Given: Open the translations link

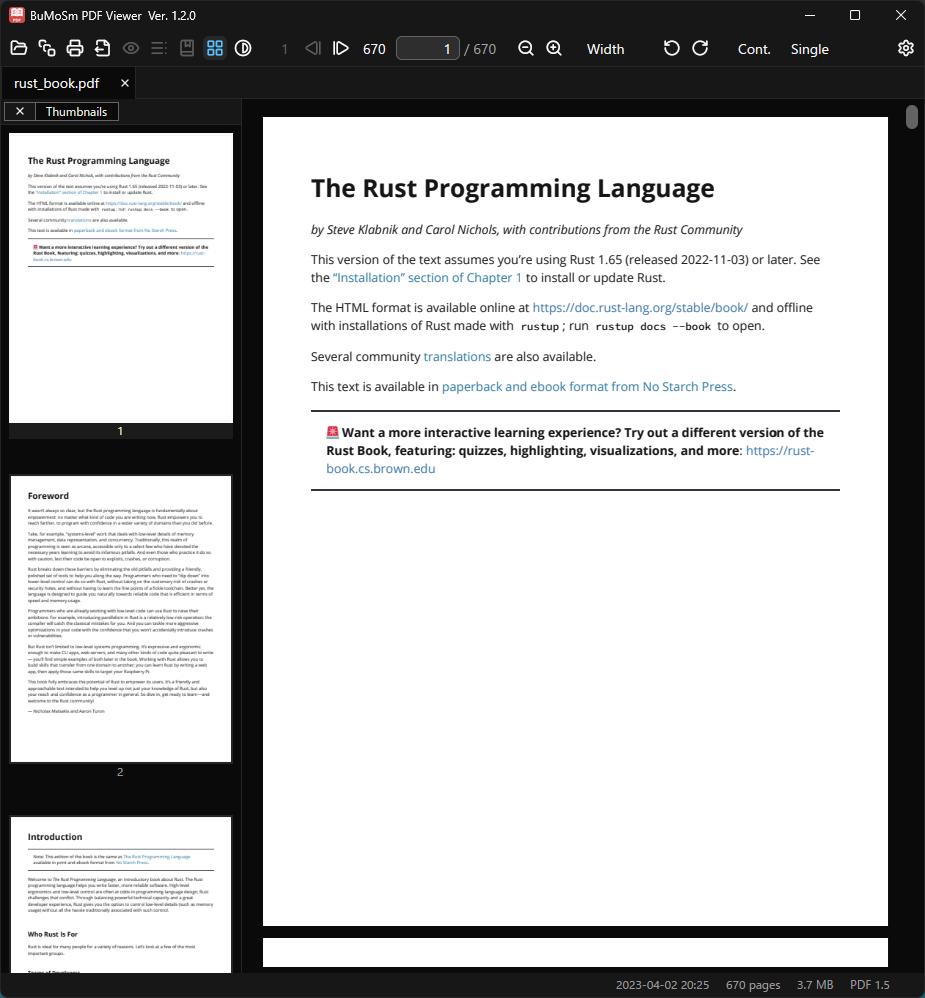Looking at the screenshot, I should (457, 356).
